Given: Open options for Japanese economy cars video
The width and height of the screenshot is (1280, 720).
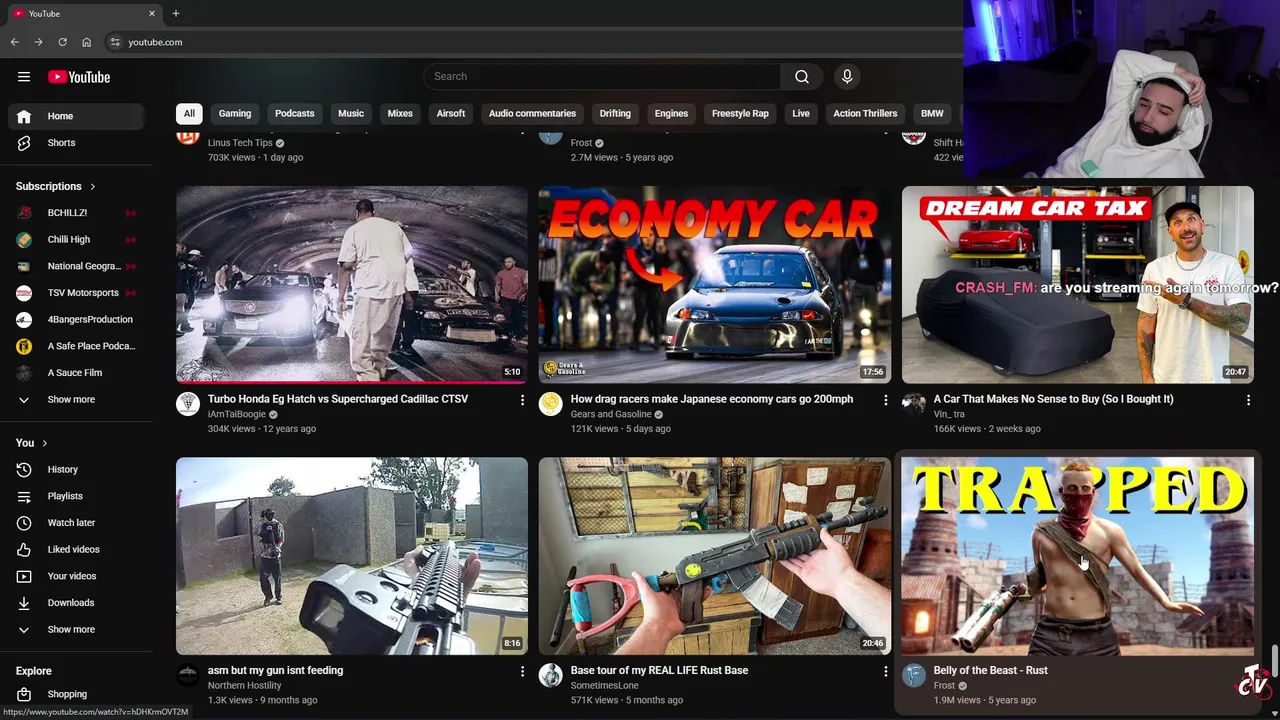Looking at the screenshot, I should click(885, 400).
